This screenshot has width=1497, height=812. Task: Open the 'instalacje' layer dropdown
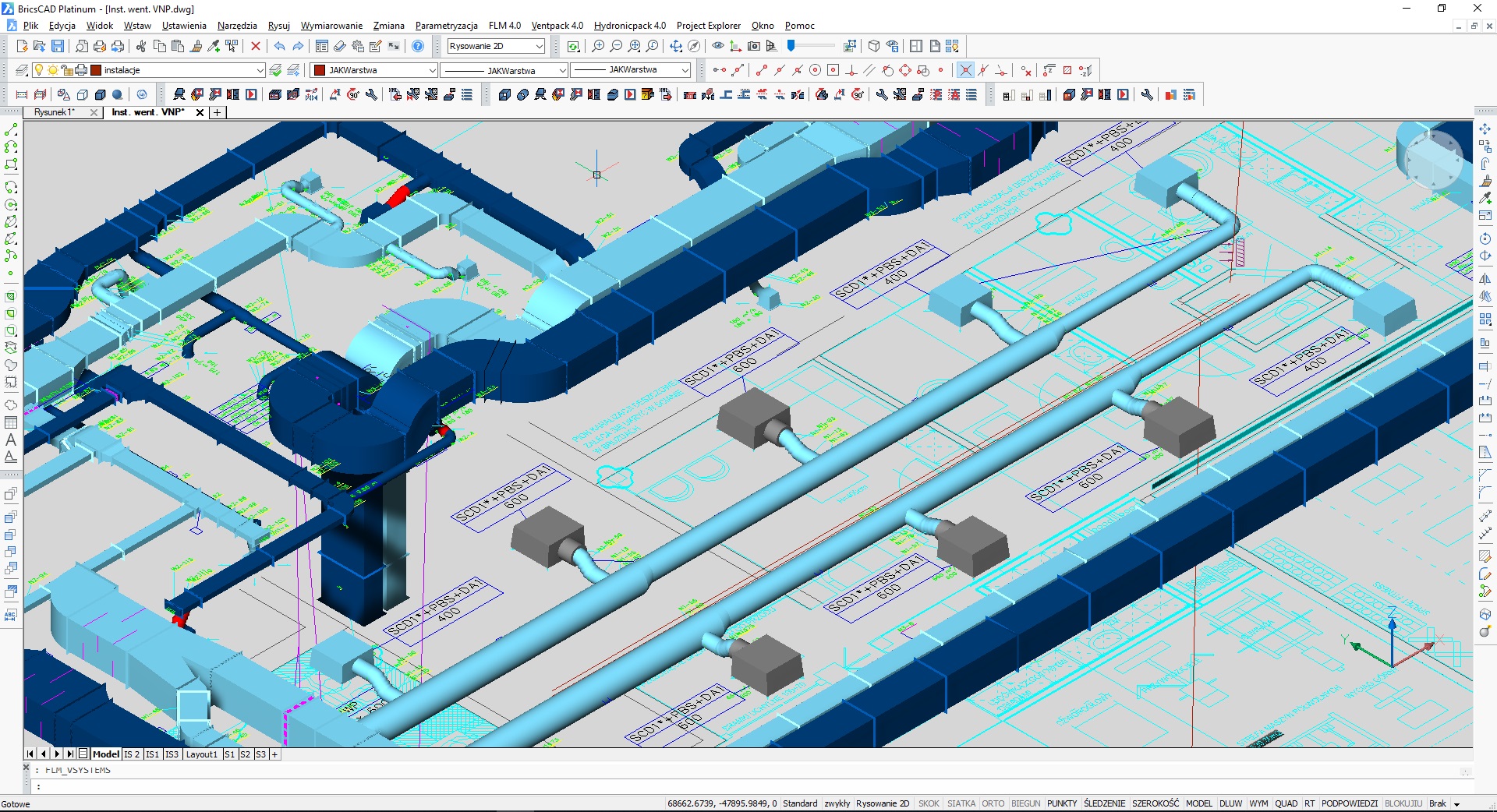click(x=260, y=70)
